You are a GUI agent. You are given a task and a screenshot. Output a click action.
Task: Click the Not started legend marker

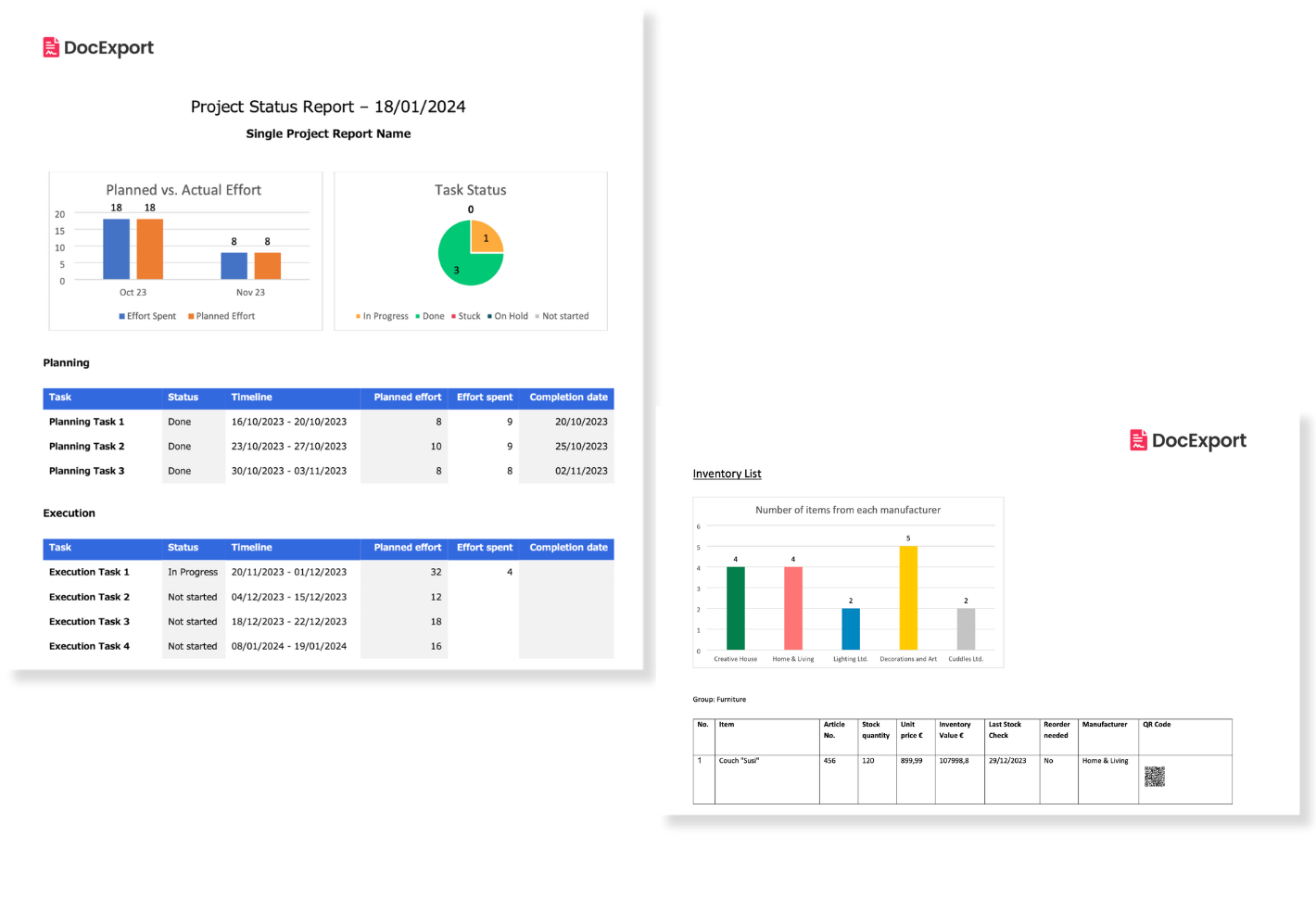click(x=538, y=317)
